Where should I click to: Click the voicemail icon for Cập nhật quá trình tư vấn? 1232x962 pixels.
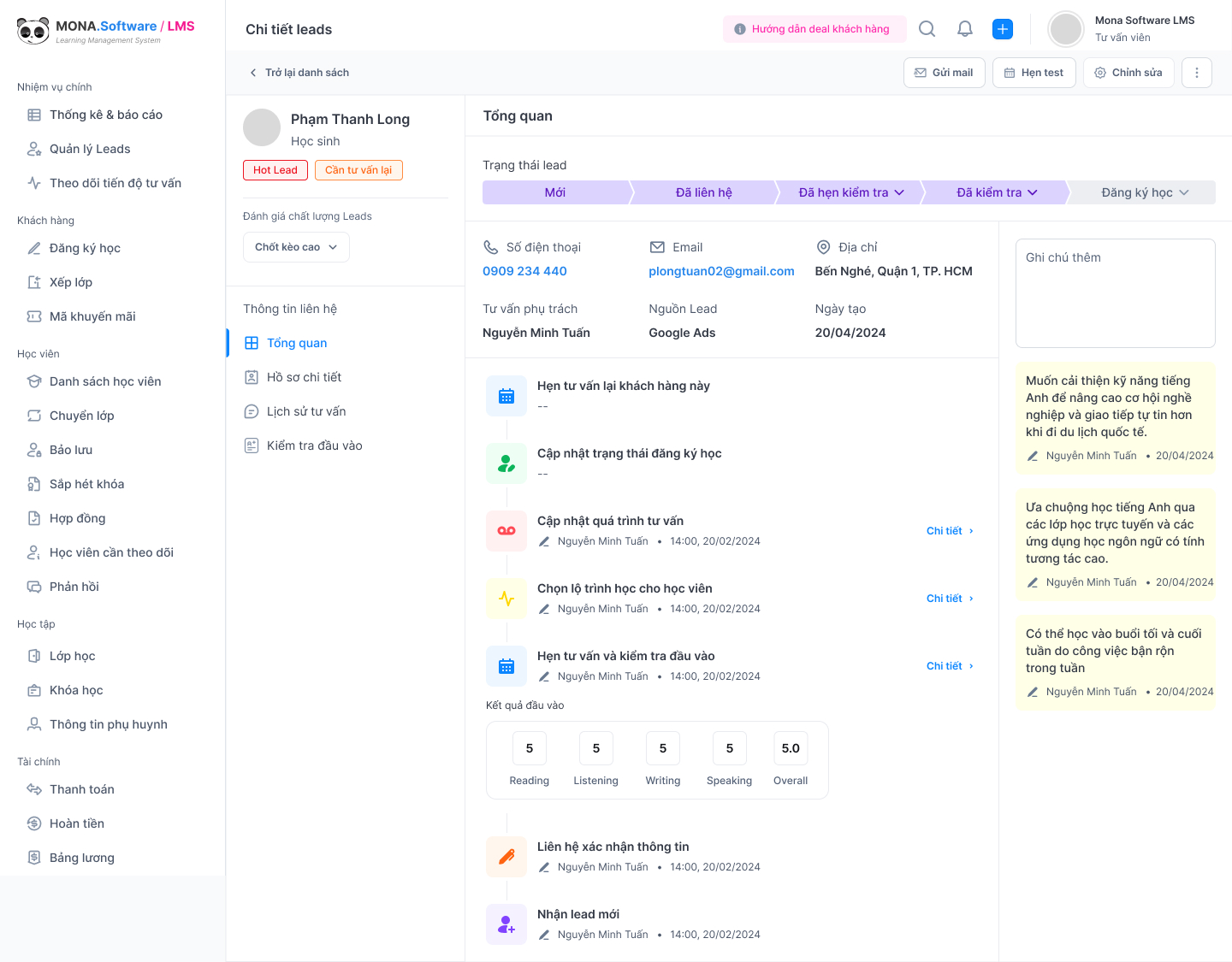pyautogui.click(x=506, y=531)
